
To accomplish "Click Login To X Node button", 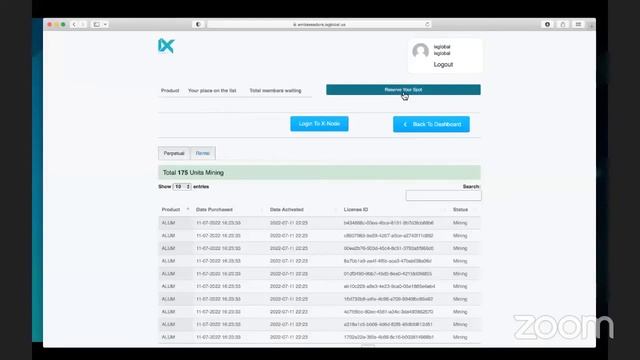I will click(319, 124).
